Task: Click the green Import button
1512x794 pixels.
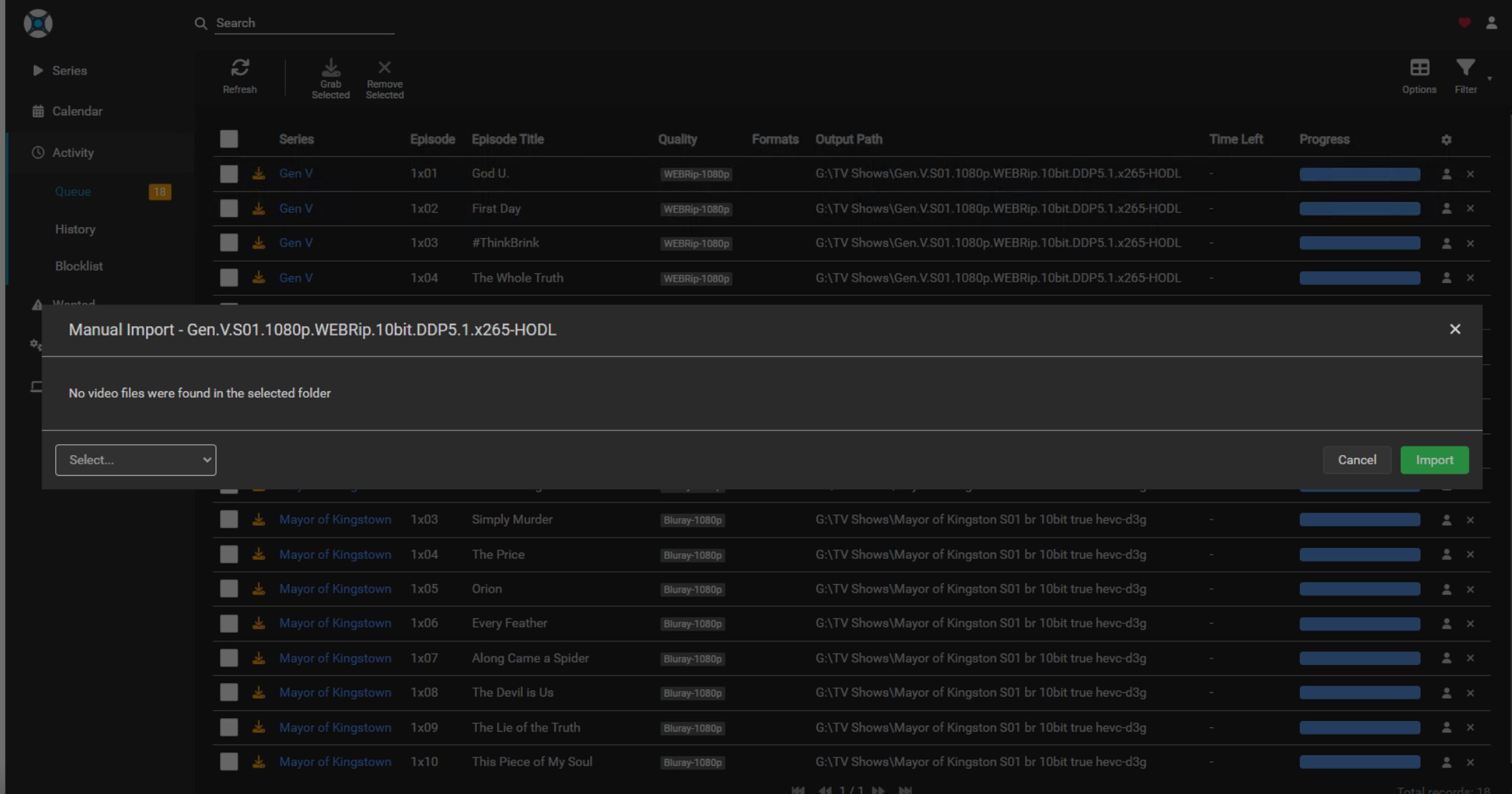Action: pyautogui.click(x=1434, y=460)
